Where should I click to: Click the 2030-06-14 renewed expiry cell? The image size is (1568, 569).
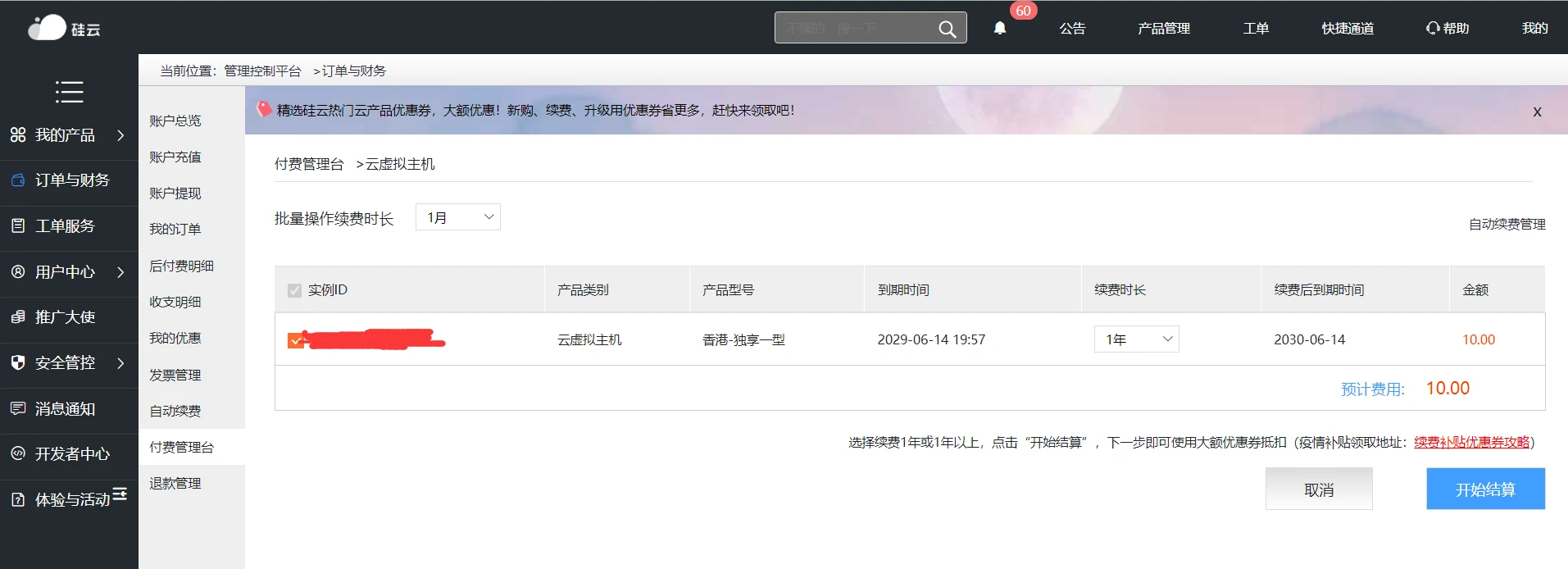(1309, 339)
